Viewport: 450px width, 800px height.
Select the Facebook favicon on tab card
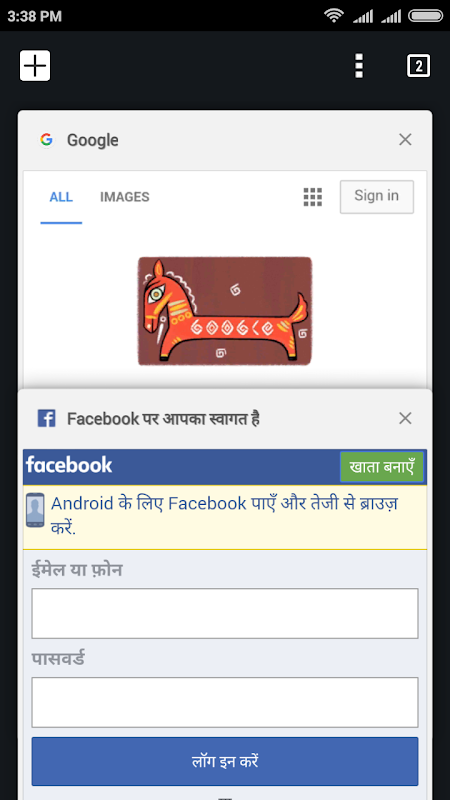[x=46, y=419]
